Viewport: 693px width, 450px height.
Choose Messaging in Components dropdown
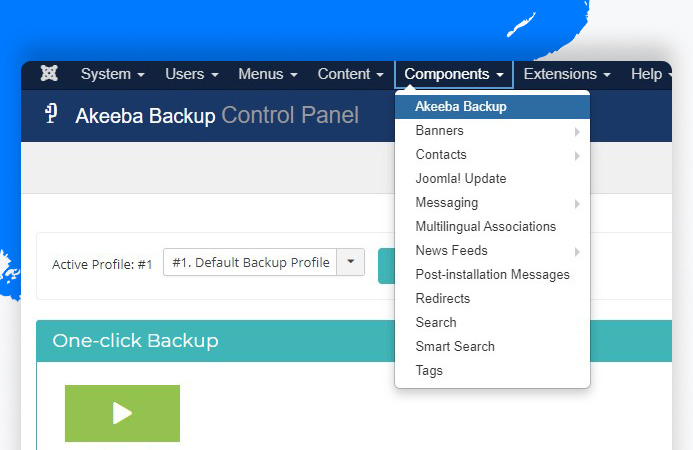pos(492,202)
